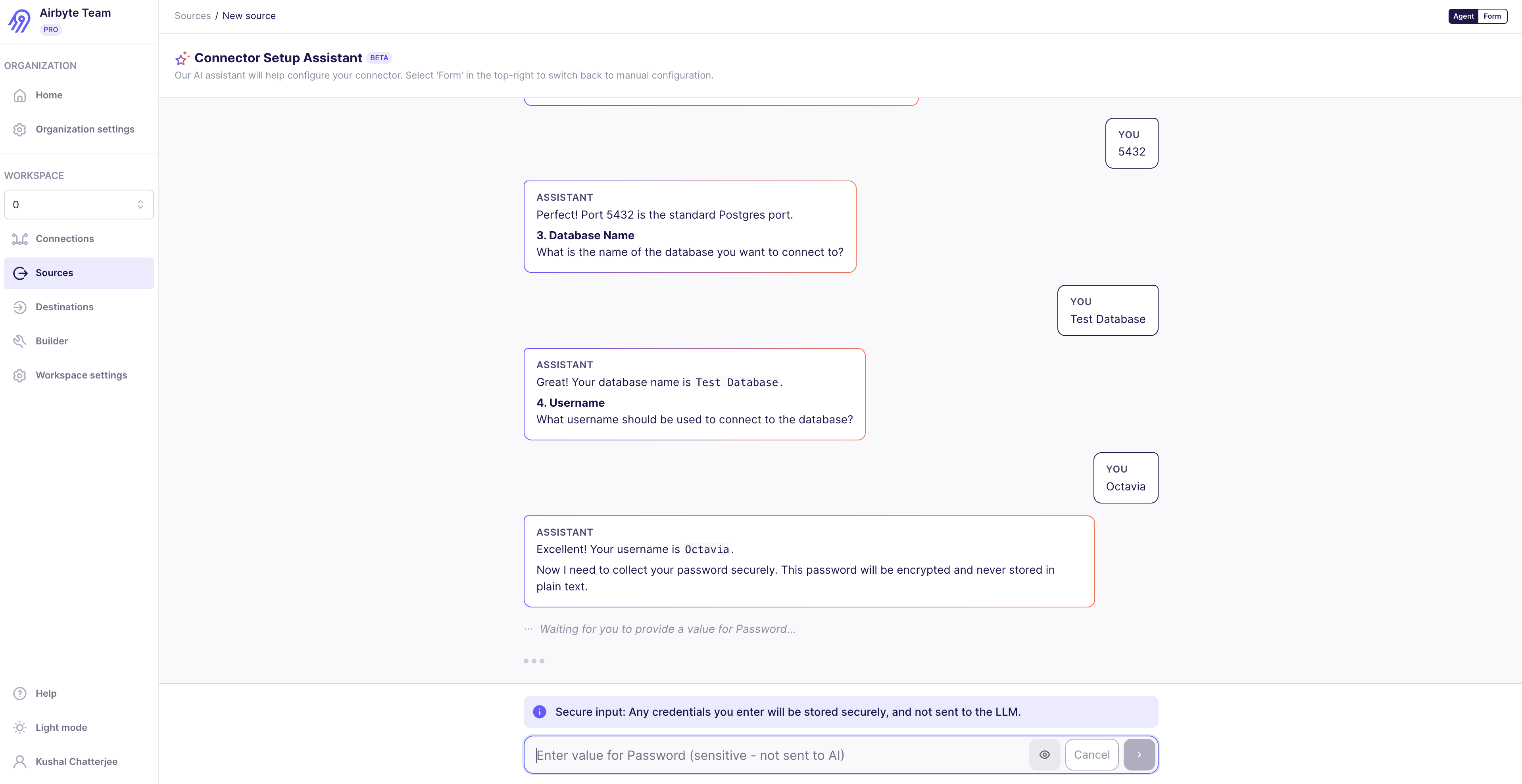The width and height of the screenshot is (1522, 784).
Task: Click the Airbyte logo icon
Action: pyautogui.click(x=19, y=21)
